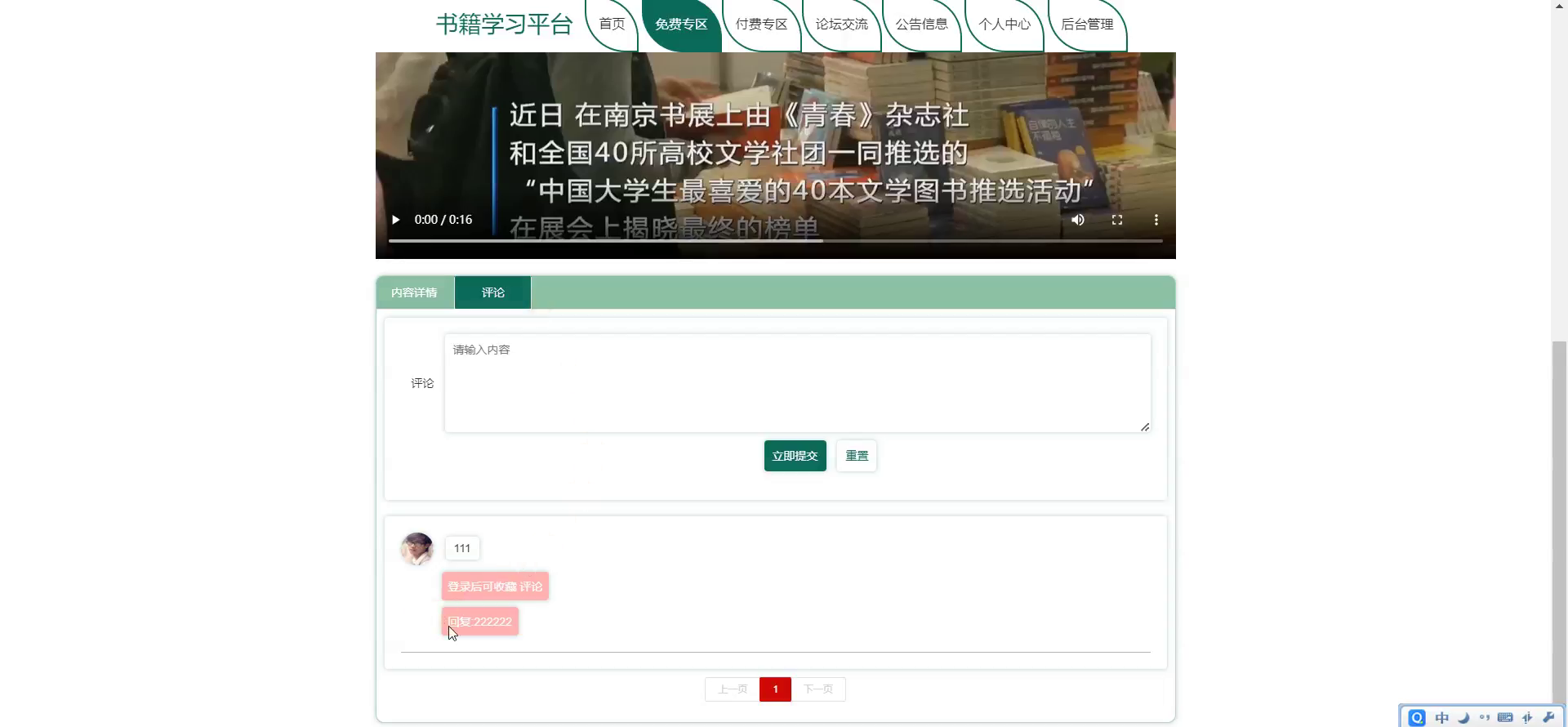This screenshot has width=1568, height=727.
Task: Click the 111 comment text
Action: pyautogui.click(x=462, y=548)
